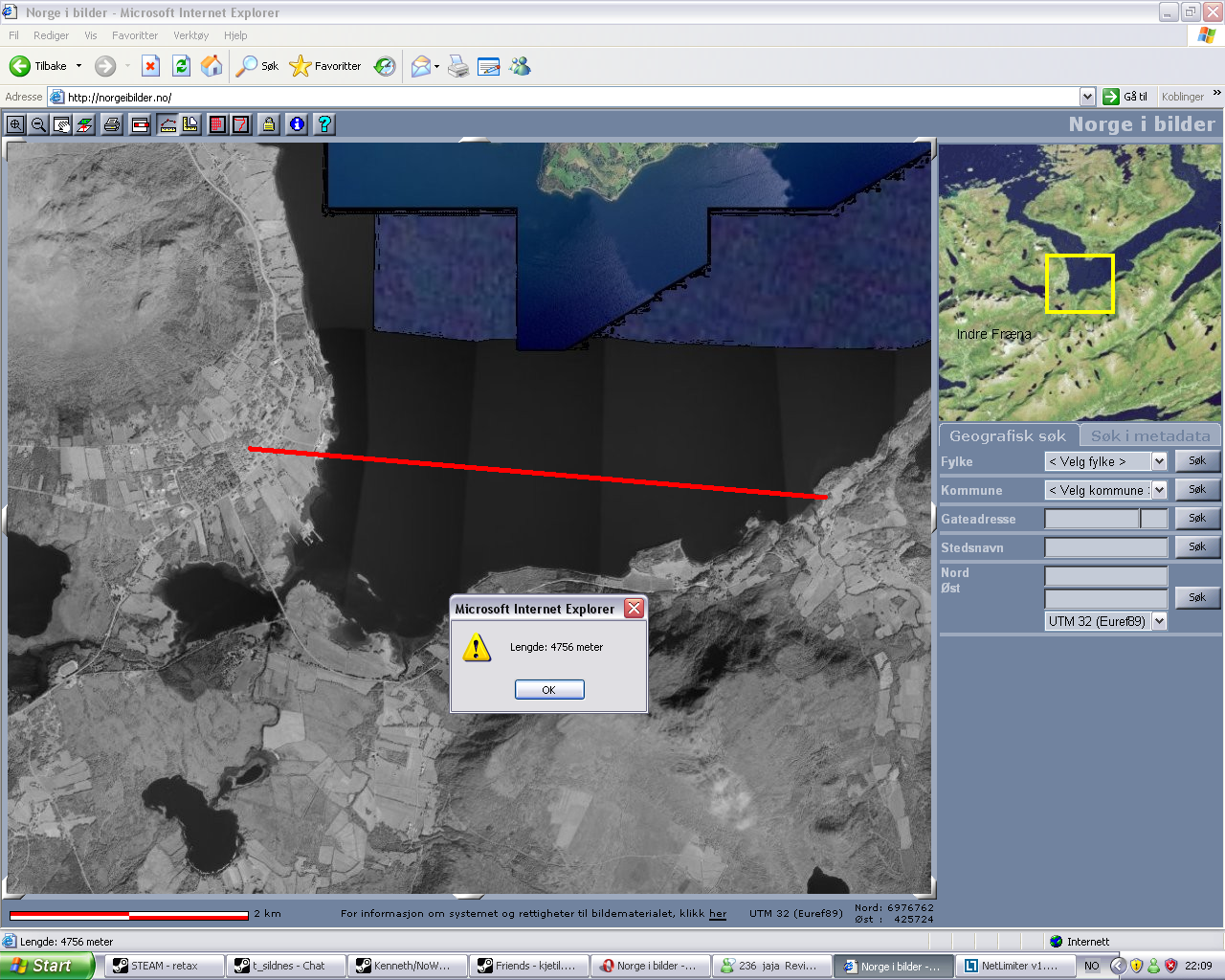Viewport: 1225px width, 980px height.
Task: Click the Stedsnavn input field
Action: click(x=1105, y=547)
